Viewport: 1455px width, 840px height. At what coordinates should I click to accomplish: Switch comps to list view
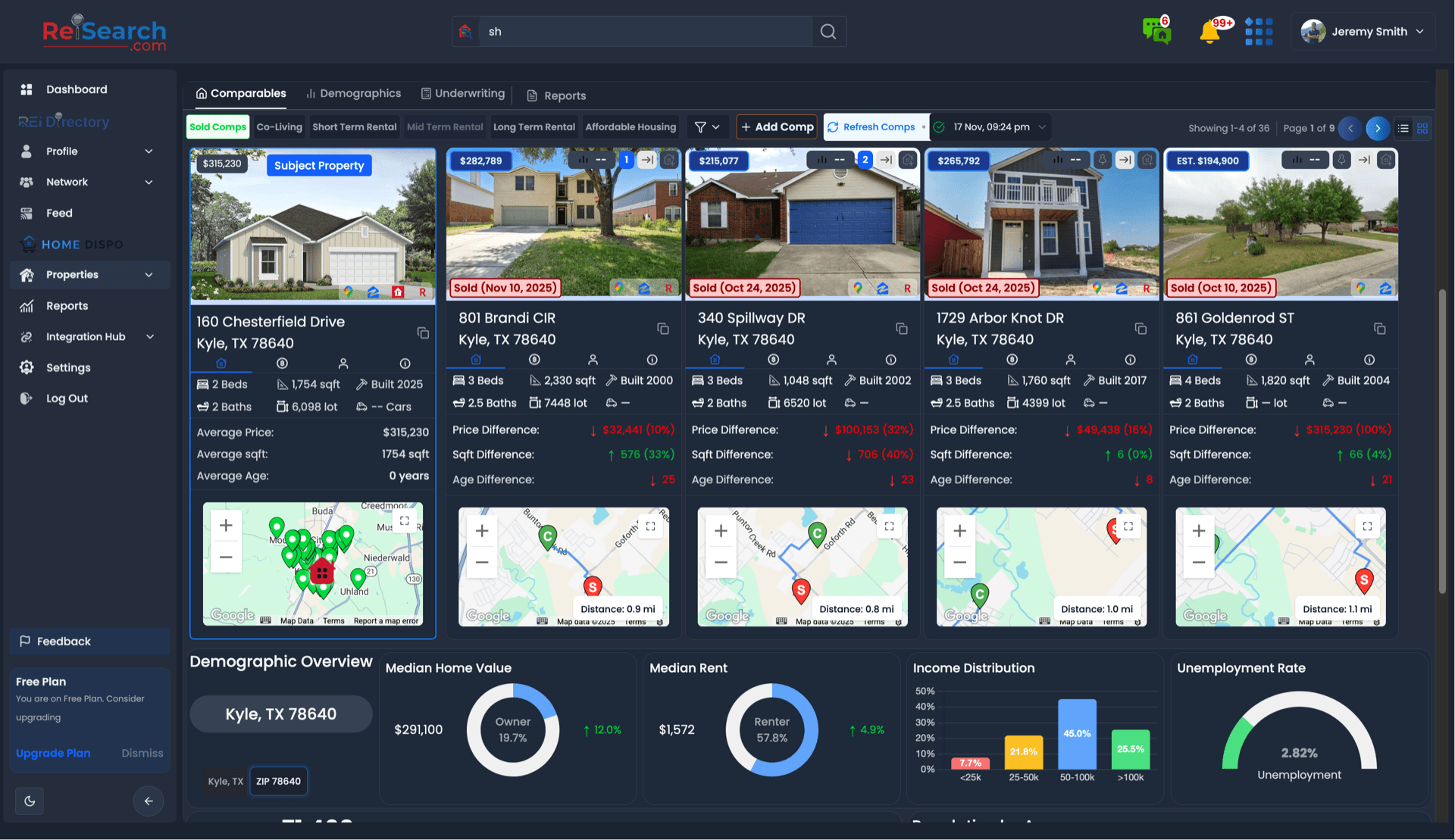pos(1403,128)
